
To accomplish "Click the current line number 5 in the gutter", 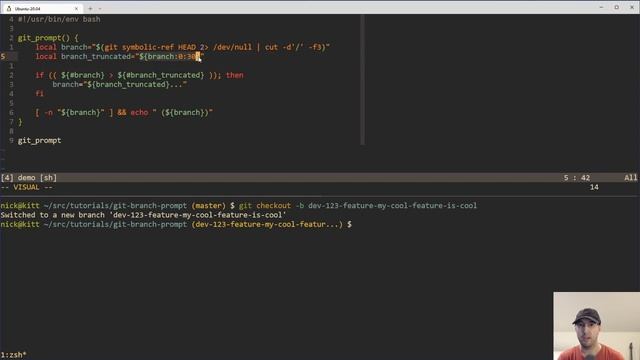I will coord(3,57).
